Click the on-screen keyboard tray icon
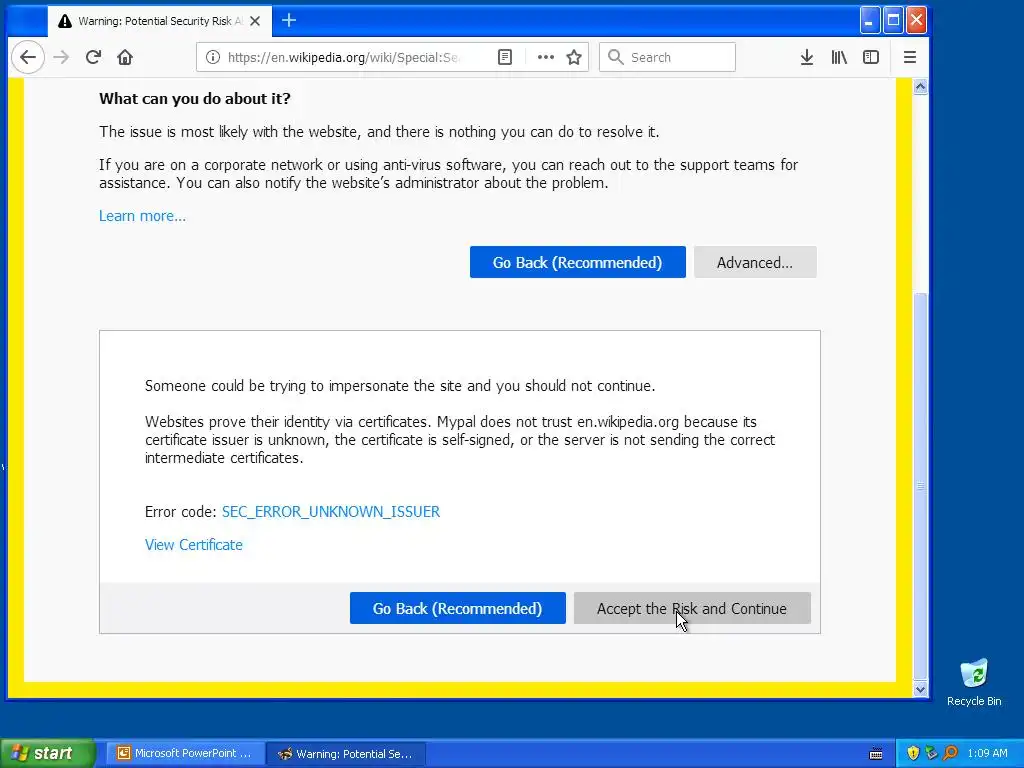Screen dimensions: 1024x768 click(x=876, y=754)
